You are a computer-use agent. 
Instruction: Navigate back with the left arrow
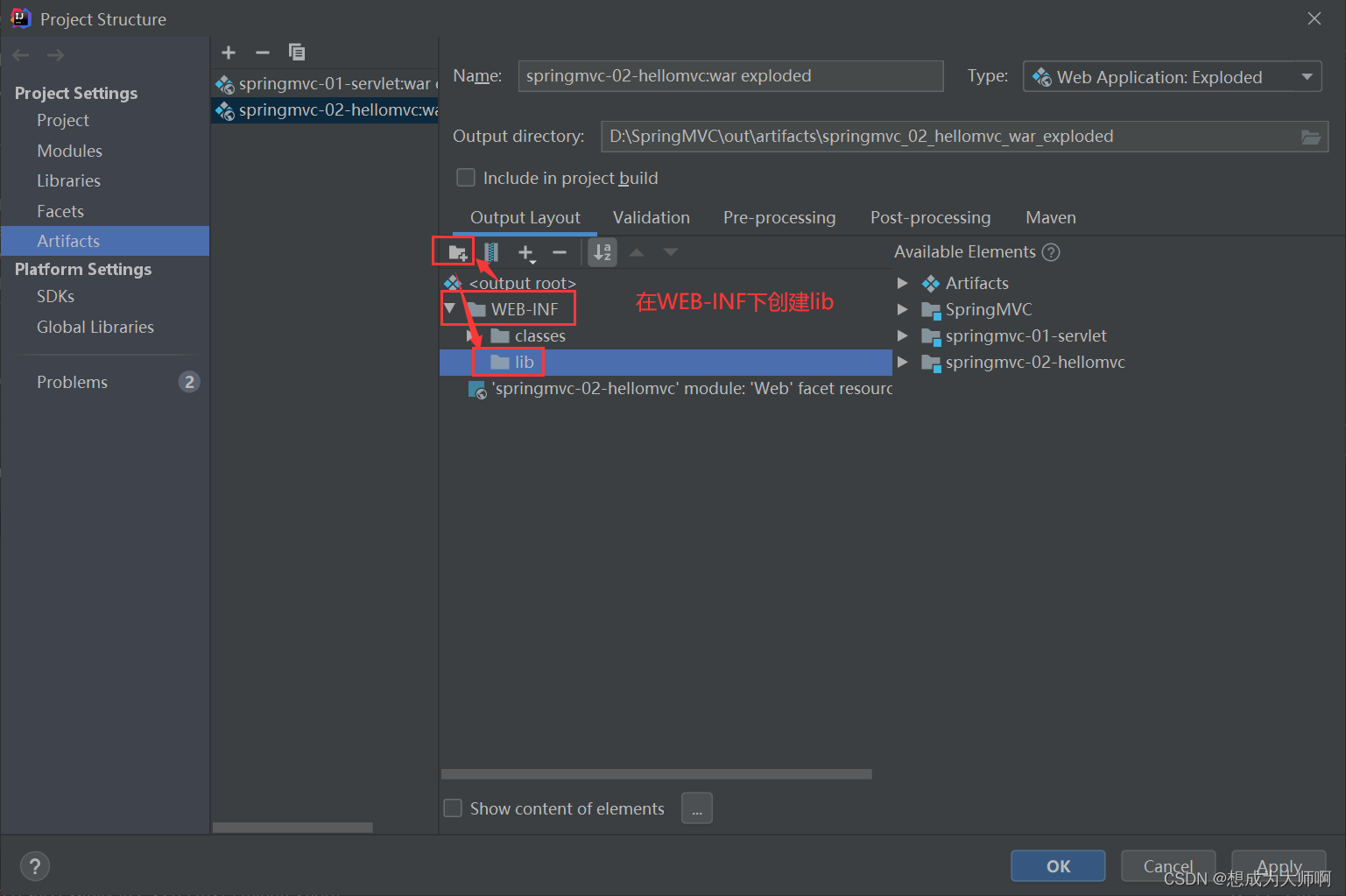click(21, 55)
